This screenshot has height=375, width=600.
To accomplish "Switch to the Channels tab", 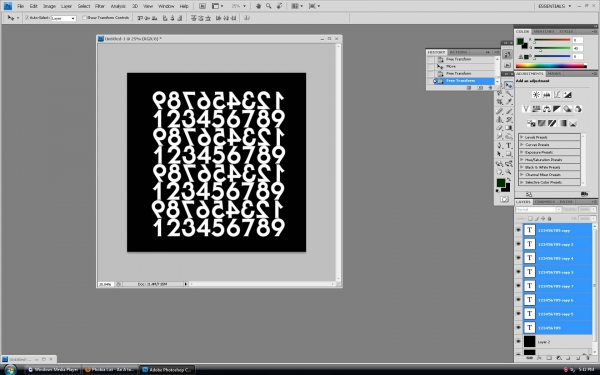I will 545,202.
